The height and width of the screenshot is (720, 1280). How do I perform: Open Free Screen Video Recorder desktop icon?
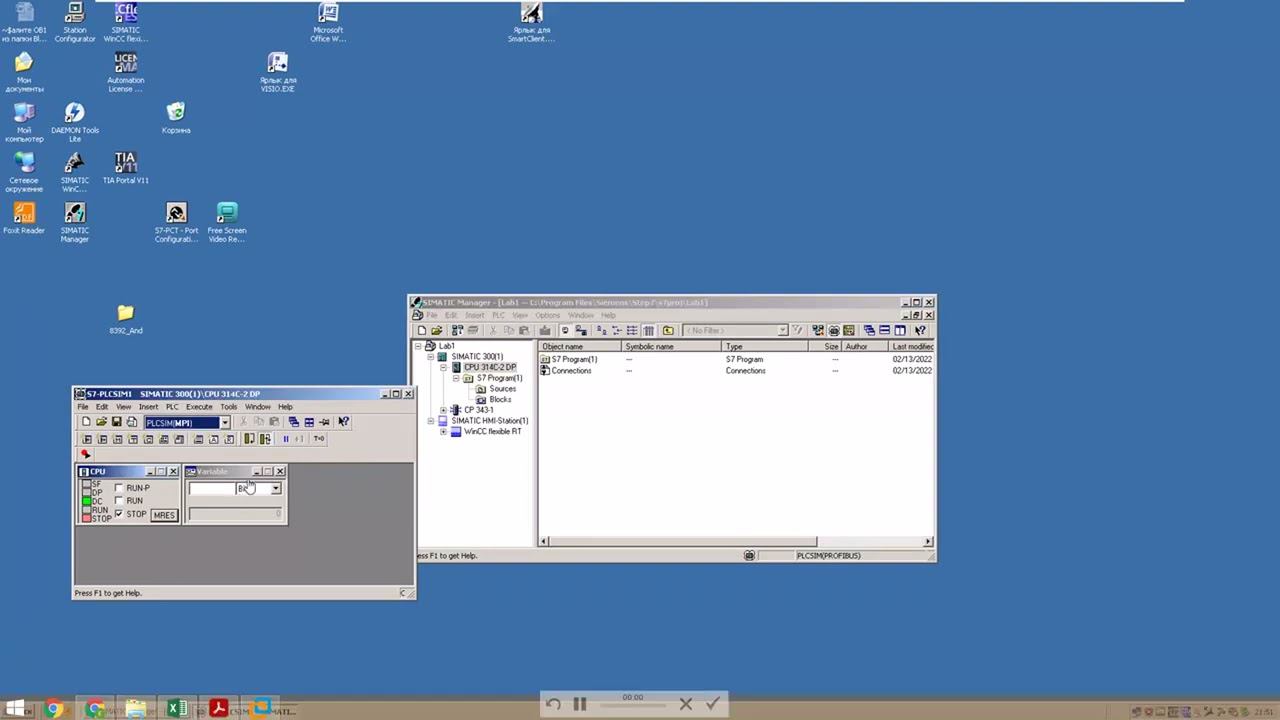(x=226, y=222)
